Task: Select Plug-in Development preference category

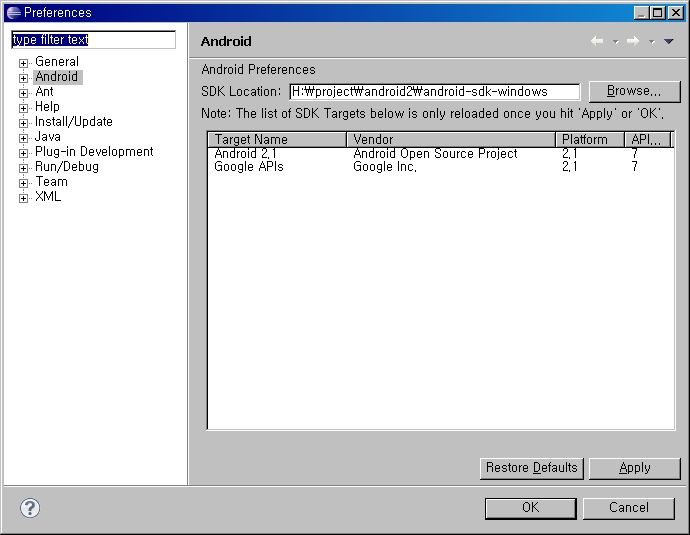Action: (94, 152)
